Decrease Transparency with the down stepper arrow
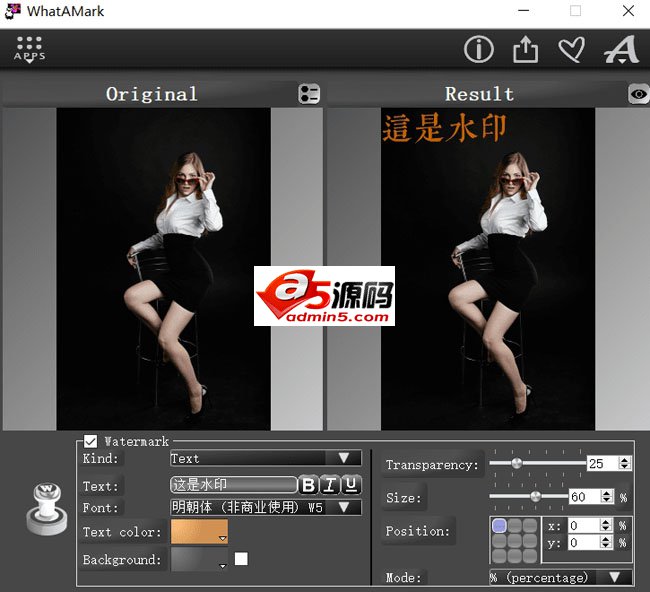The width and height of the screenshot is (650, 592). 625,466
